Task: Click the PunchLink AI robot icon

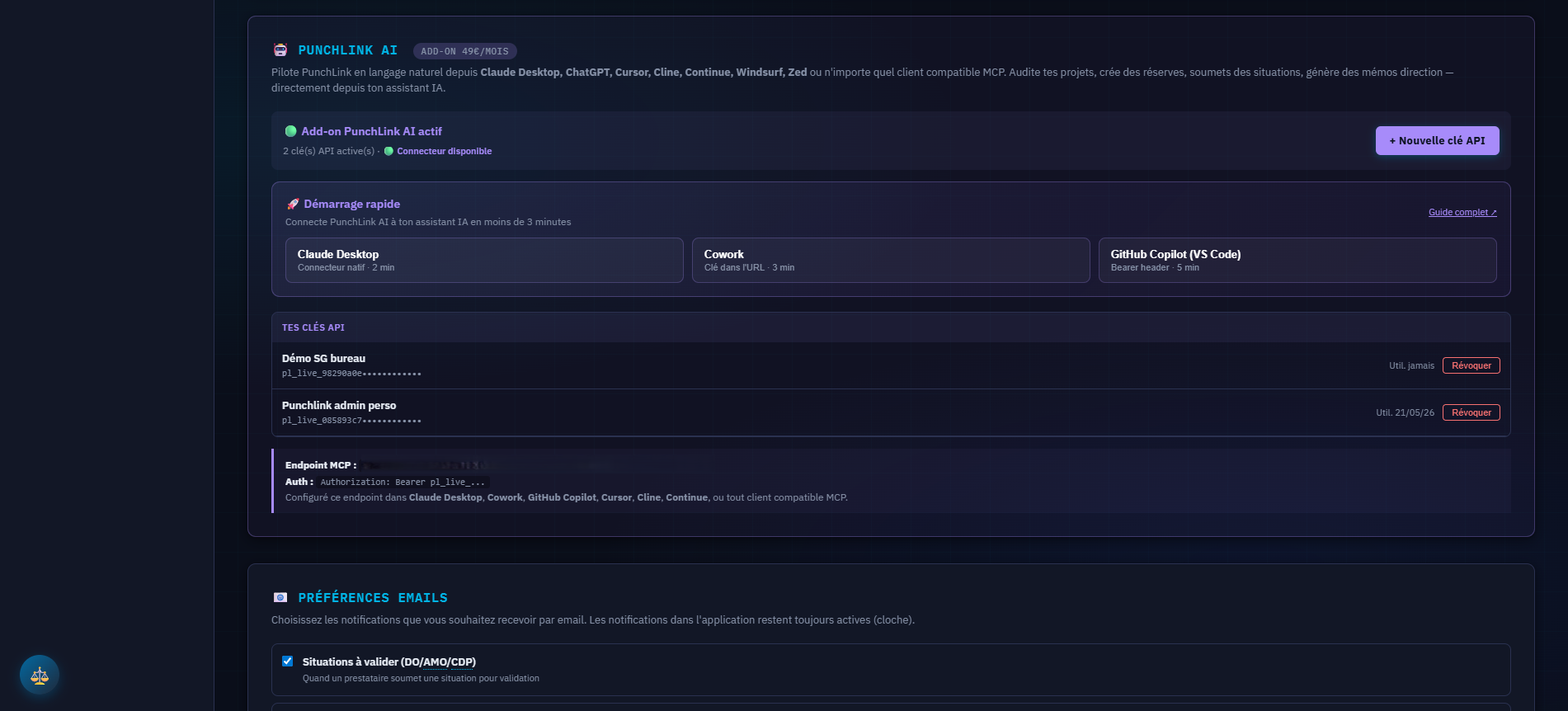Action: [x=280, y=50]
